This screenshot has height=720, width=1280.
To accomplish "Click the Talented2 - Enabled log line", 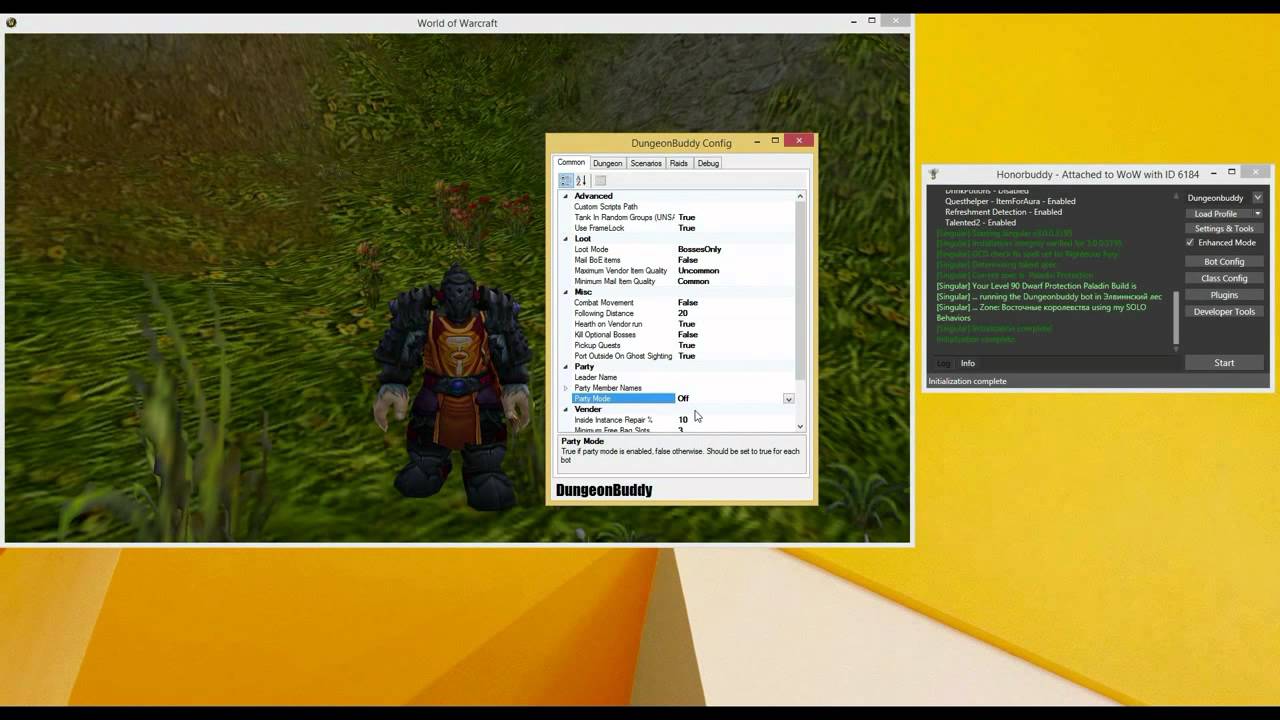I will [980, 223].
